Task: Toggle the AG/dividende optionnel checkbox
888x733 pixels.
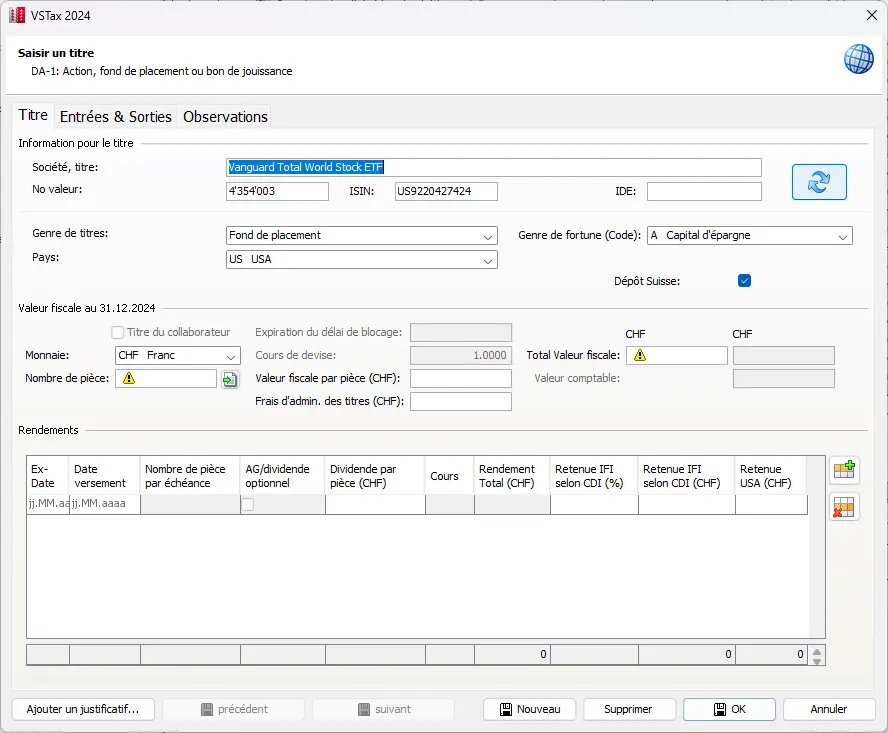Action: [247, 505]
